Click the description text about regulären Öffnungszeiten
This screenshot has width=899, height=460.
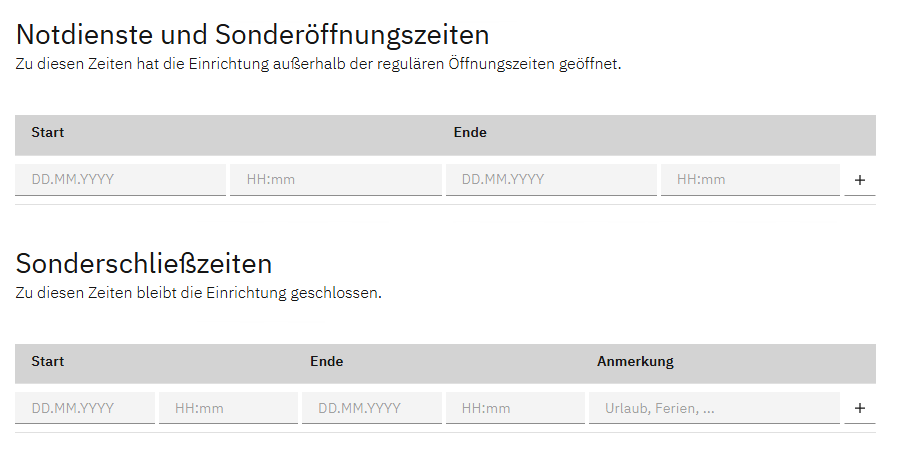pos(319,65)
